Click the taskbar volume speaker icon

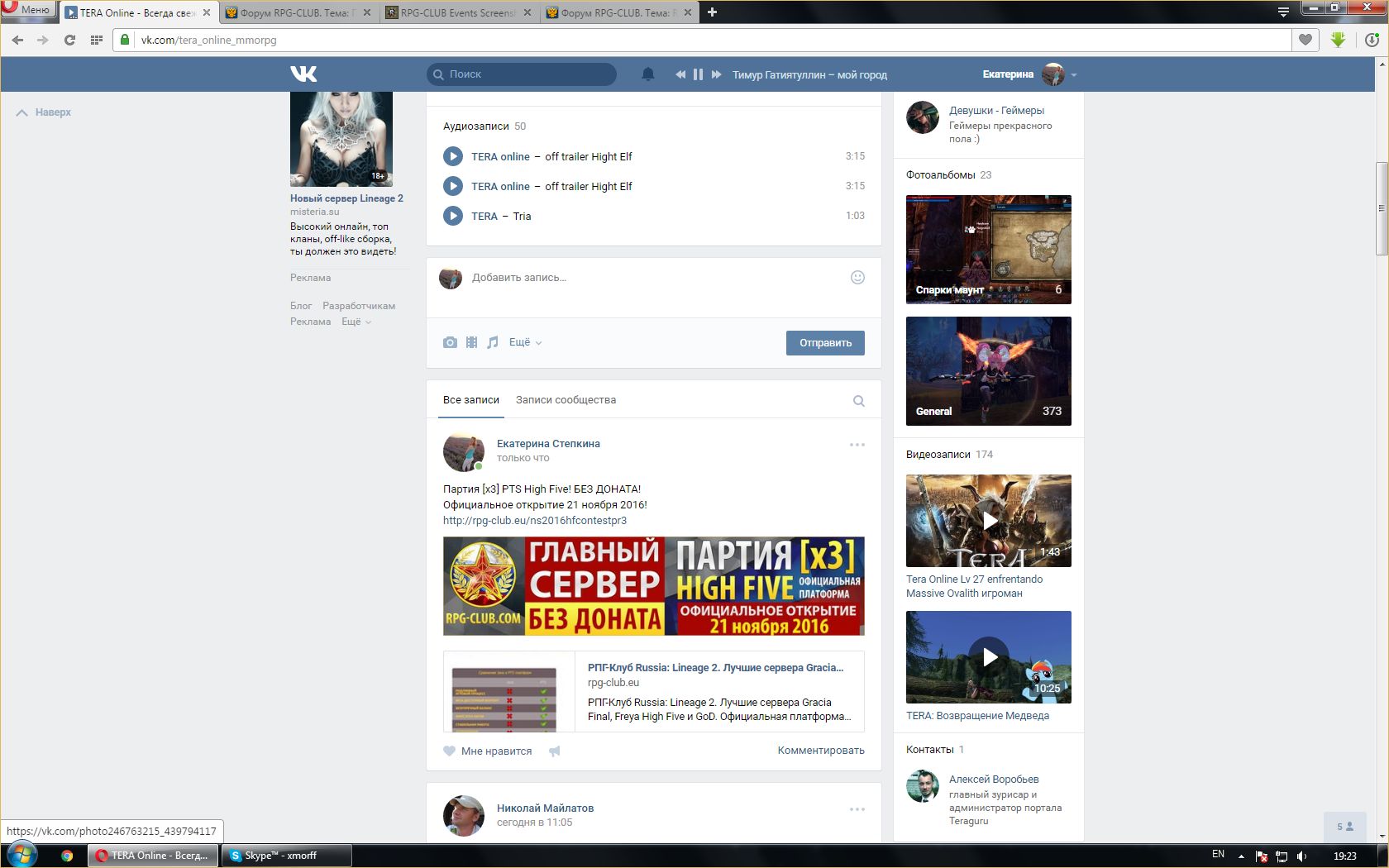tap(1302, 856)
